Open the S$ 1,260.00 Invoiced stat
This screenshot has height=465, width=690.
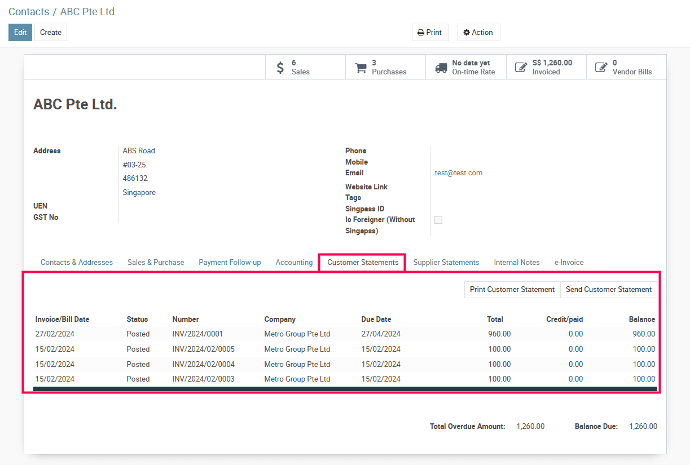[547, 67]
